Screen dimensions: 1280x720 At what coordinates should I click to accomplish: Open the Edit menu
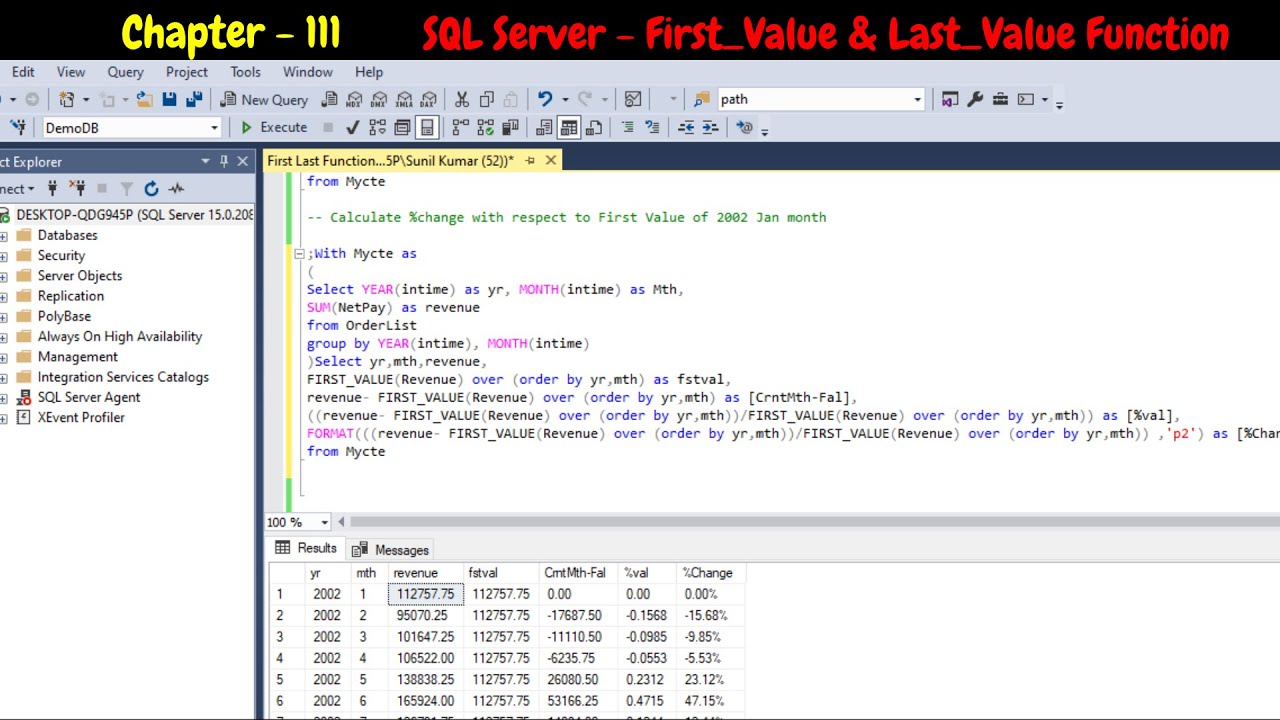[23, 72]
